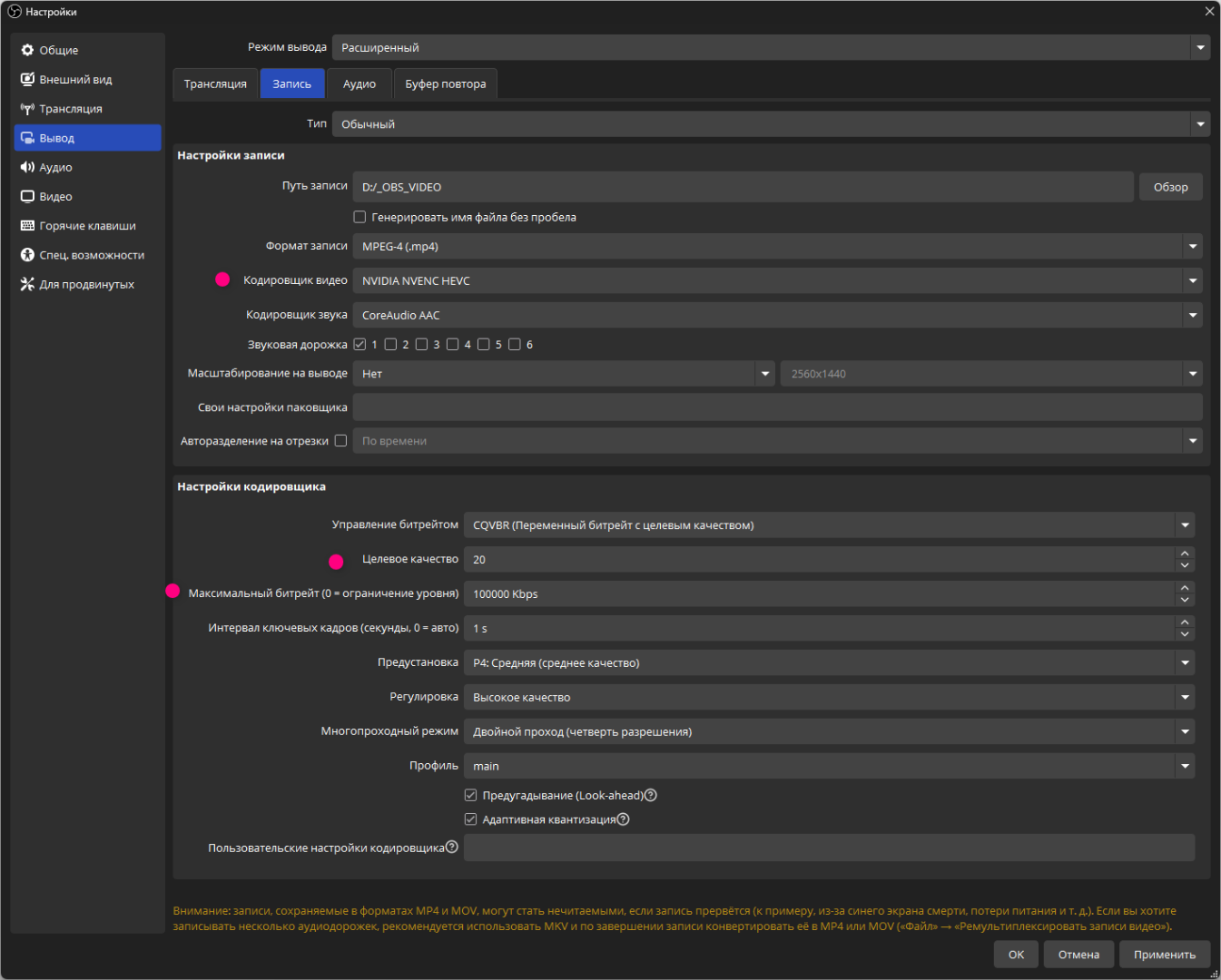Click the Горячие клавиши keyboard icon

point(27,225)
